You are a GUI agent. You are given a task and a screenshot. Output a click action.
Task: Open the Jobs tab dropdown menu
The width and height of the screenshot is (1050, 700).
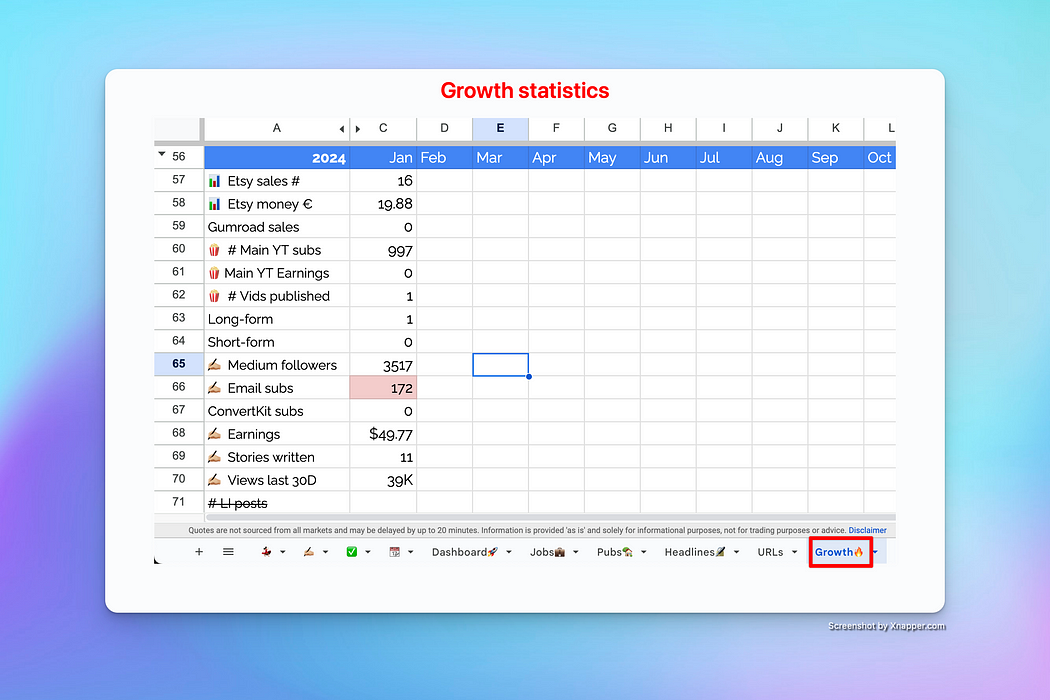click(x=575, y=551)
